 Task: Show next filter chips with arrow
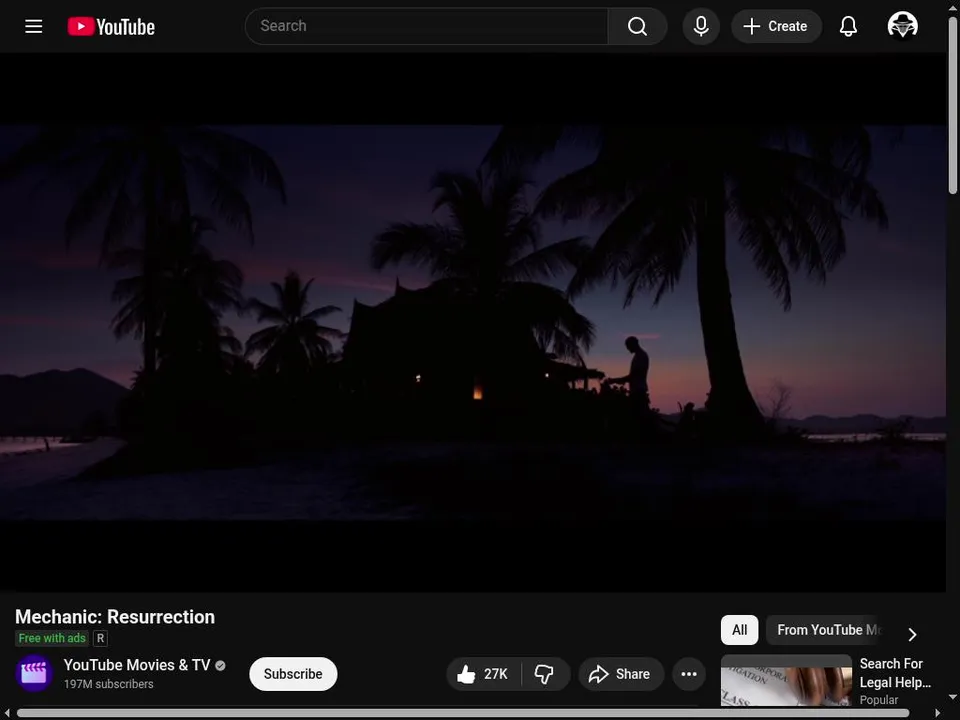coord(912,634)
